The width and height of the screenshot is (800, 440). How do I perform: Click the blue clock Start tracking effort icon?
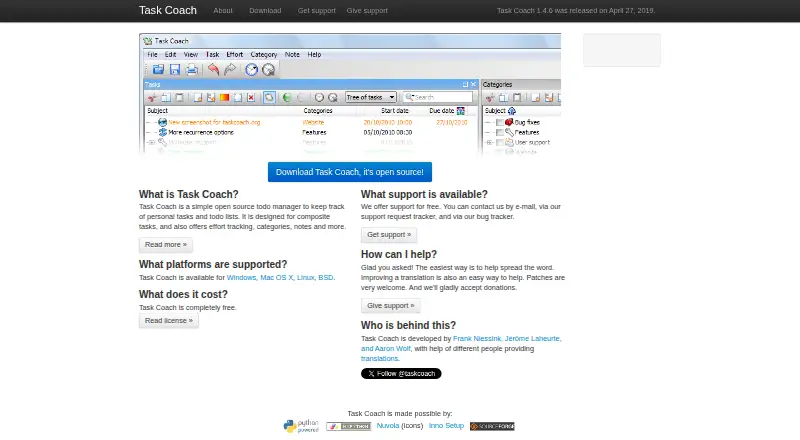tap(252, 69)
